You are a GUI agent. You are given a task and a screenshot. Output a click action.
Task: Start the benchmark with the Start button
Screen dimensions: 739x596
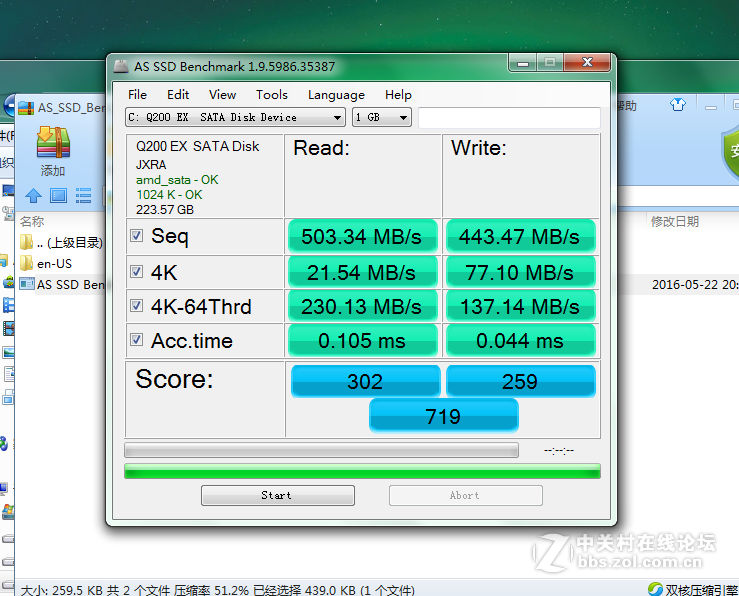click(x=278, y=495)
